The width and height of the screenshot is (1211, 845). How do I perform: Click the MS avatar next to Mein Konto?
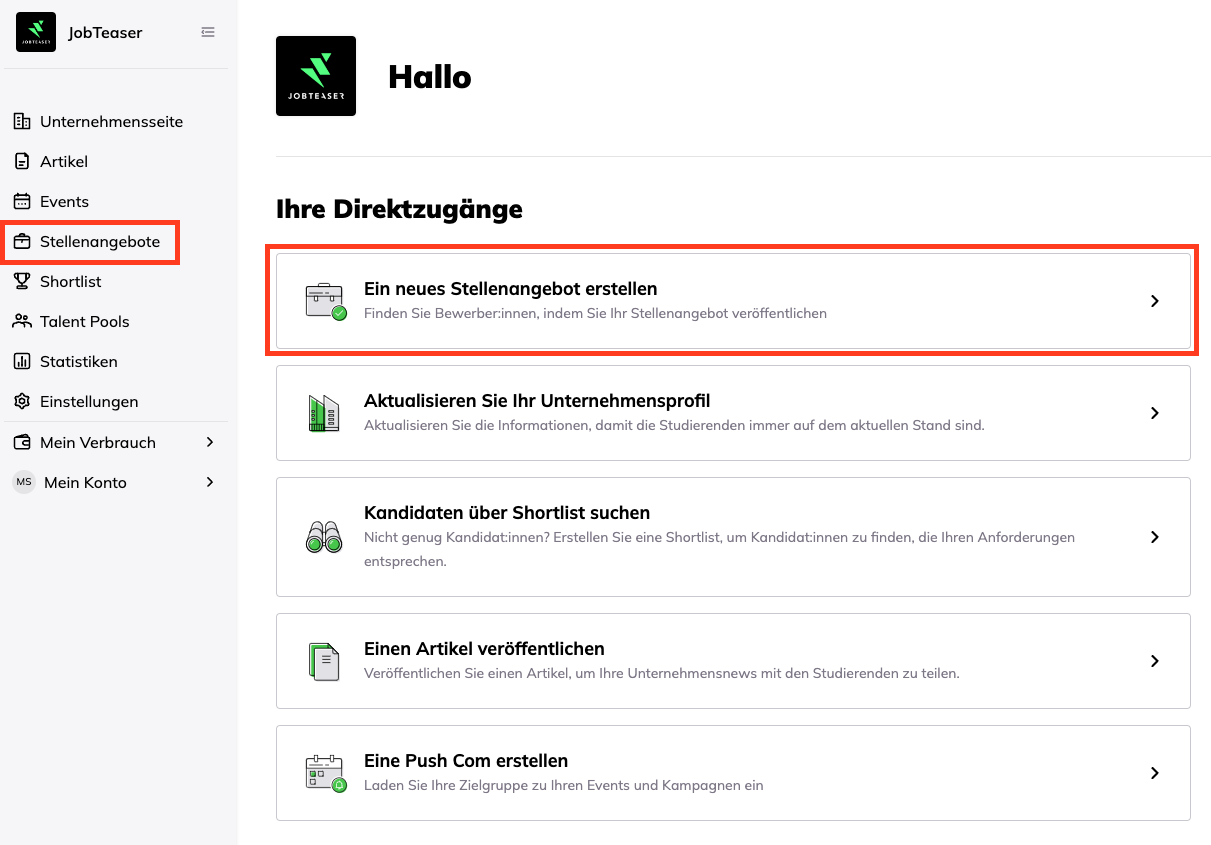[24, 482]
